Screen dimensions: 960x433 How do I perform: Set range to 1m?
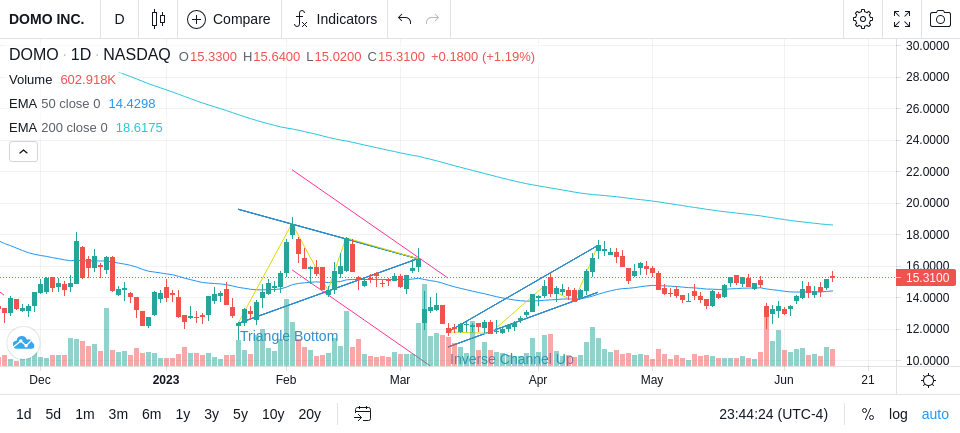tap(85, 415)
